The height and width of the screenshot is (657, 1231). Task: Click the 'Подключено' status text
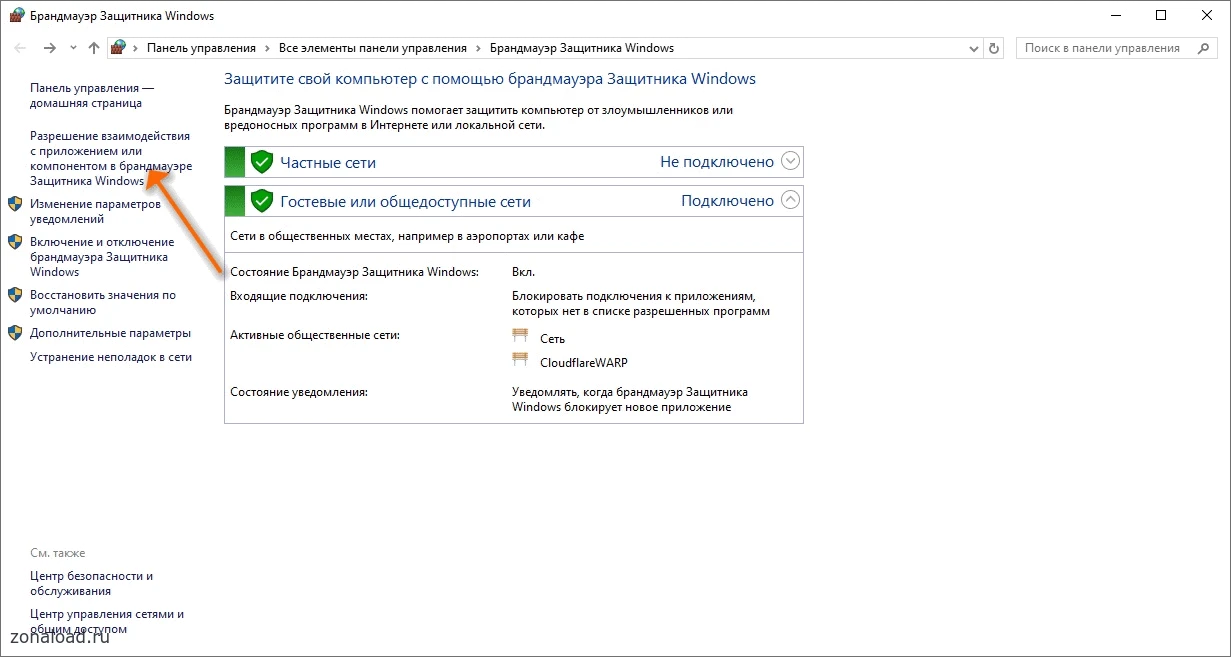[728, 200]
